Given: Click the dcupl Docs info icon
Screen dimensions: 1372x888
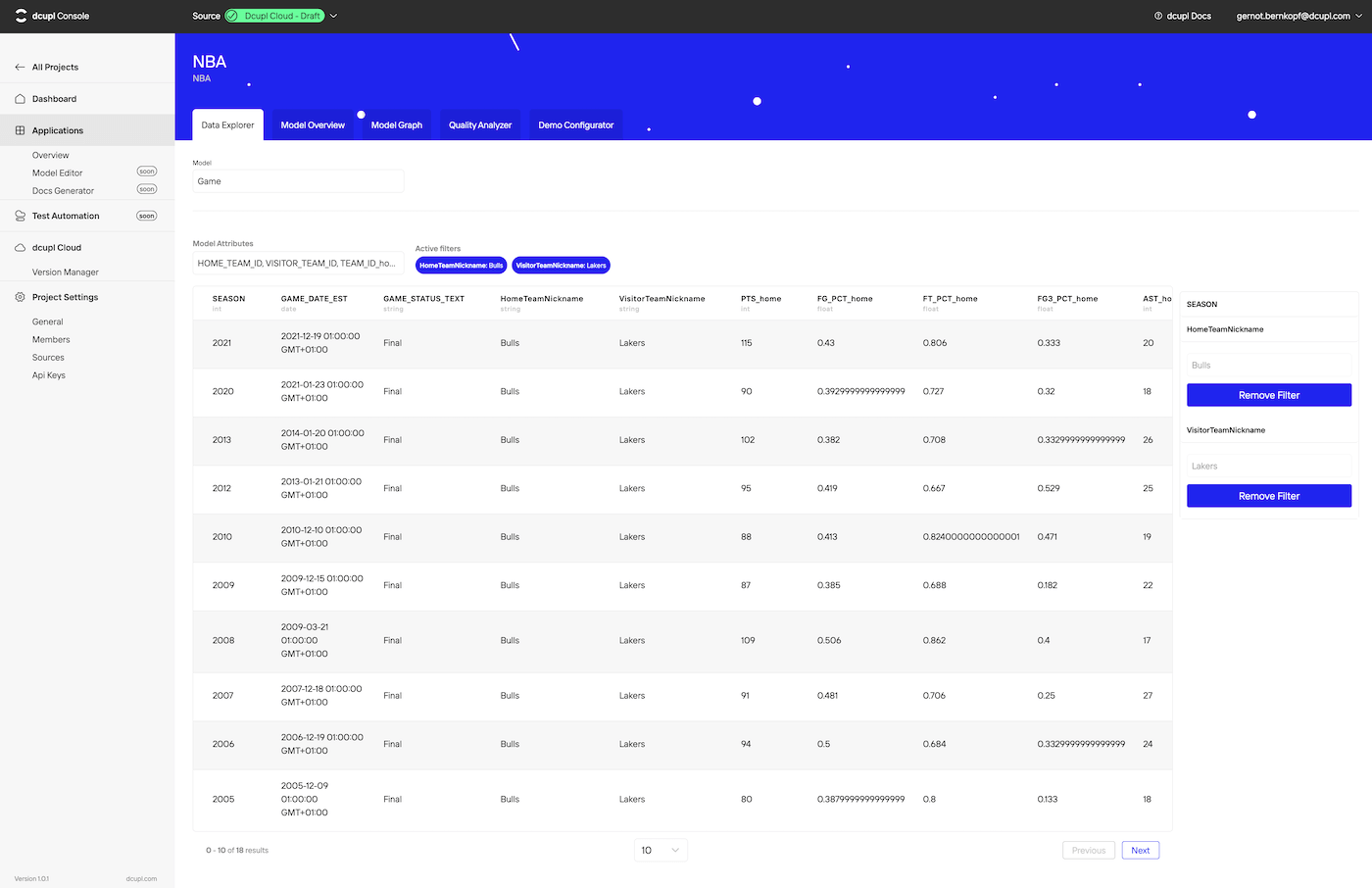Looking at the screenshot, I should click(x=1158, y=16).
